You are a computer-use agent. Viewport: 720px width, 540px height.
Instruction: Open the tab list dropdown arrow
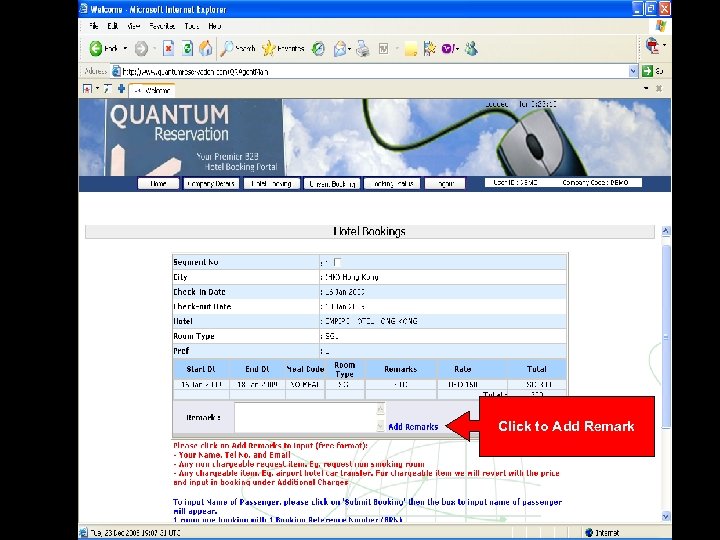tap(646, 88)
